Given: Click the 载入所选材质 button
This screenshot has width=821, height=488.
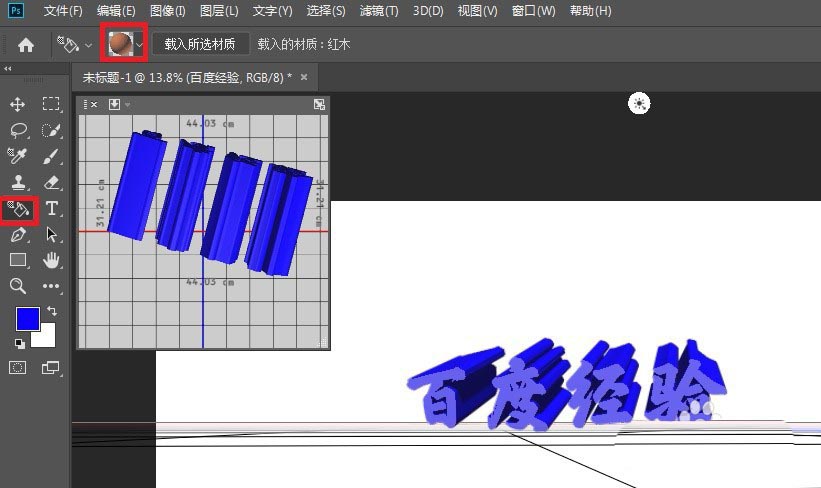Looking at the screenshot, I should point(200,45).
